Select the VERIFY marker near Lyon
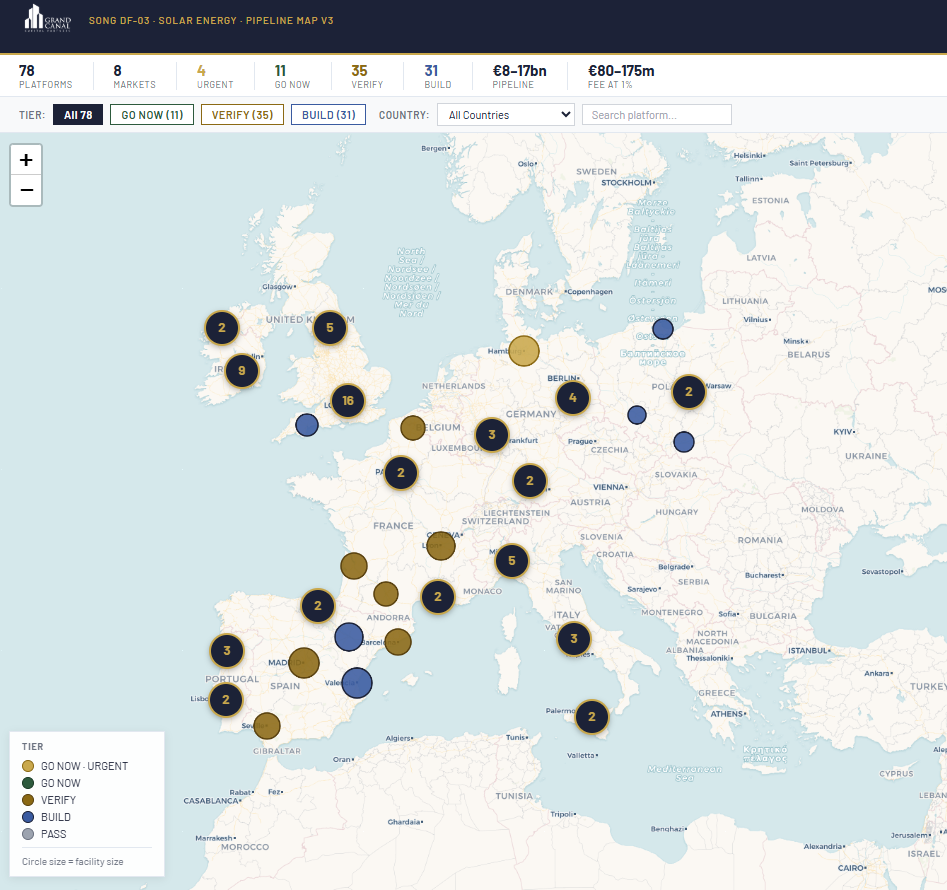This screenshot has height=890, width=947. tap(441, 546)
